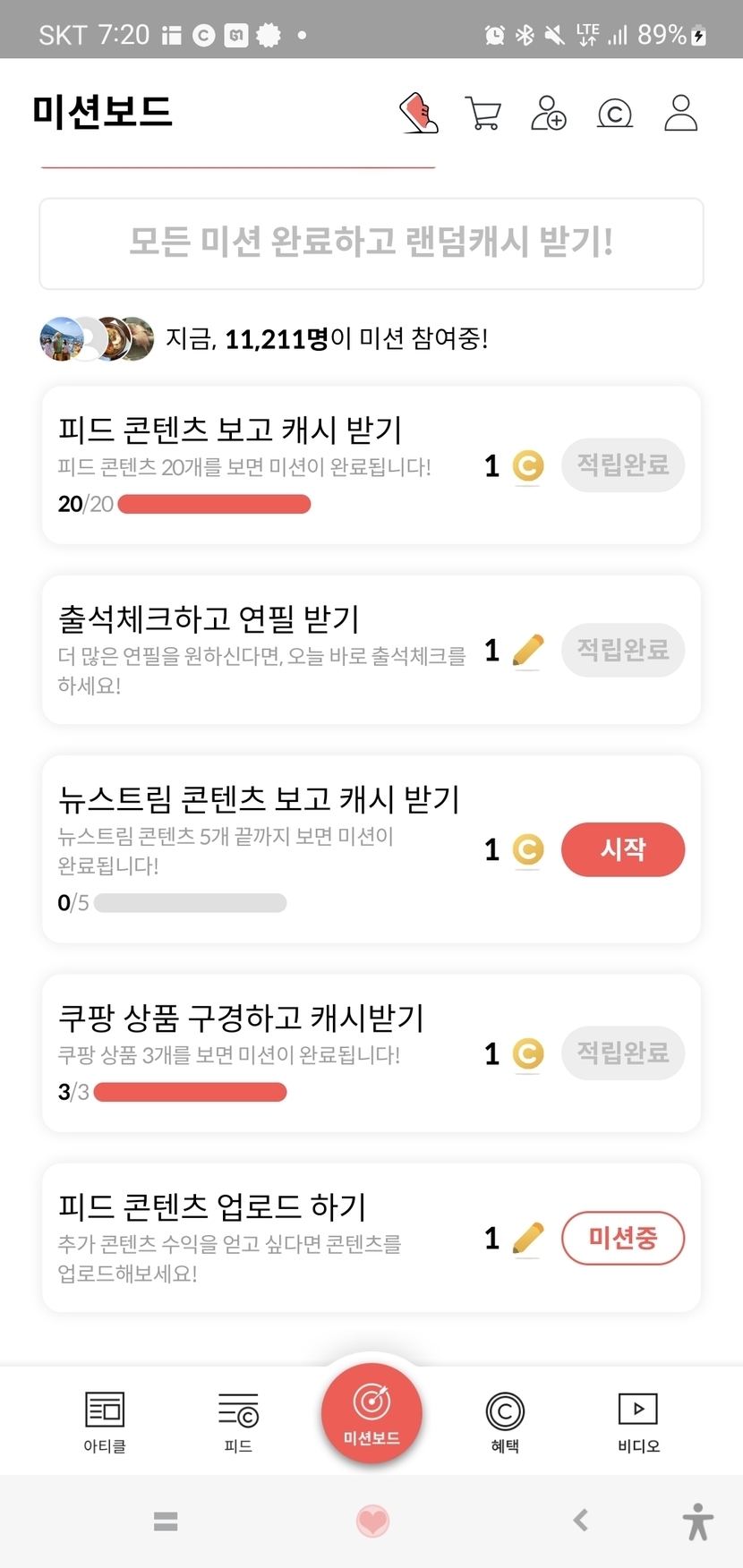Open the 혜택 benefits tab
The width and height of the screenshot is (743, 1568).
point(505,1421)
